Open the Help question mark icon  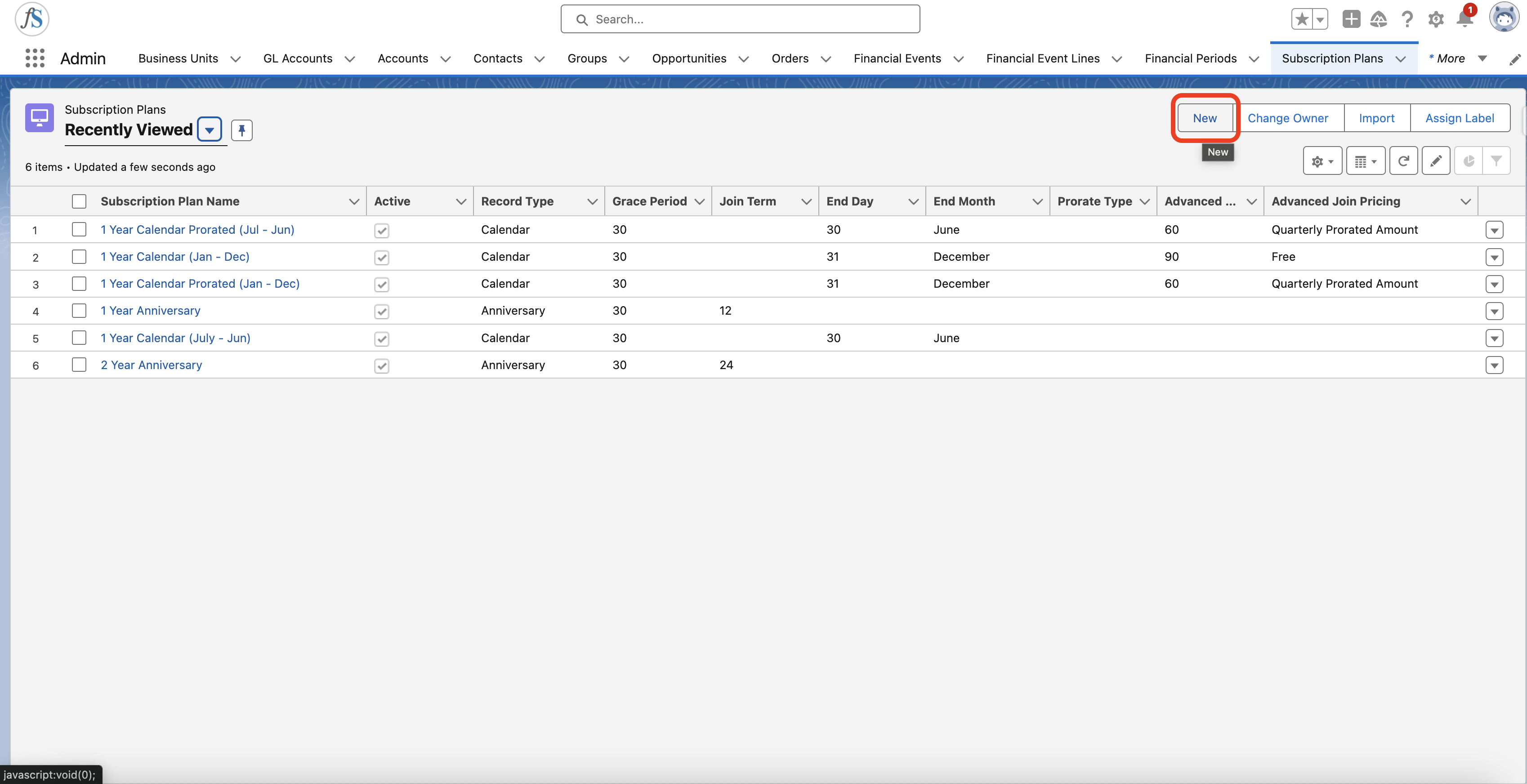click(x=1407, y=19)
